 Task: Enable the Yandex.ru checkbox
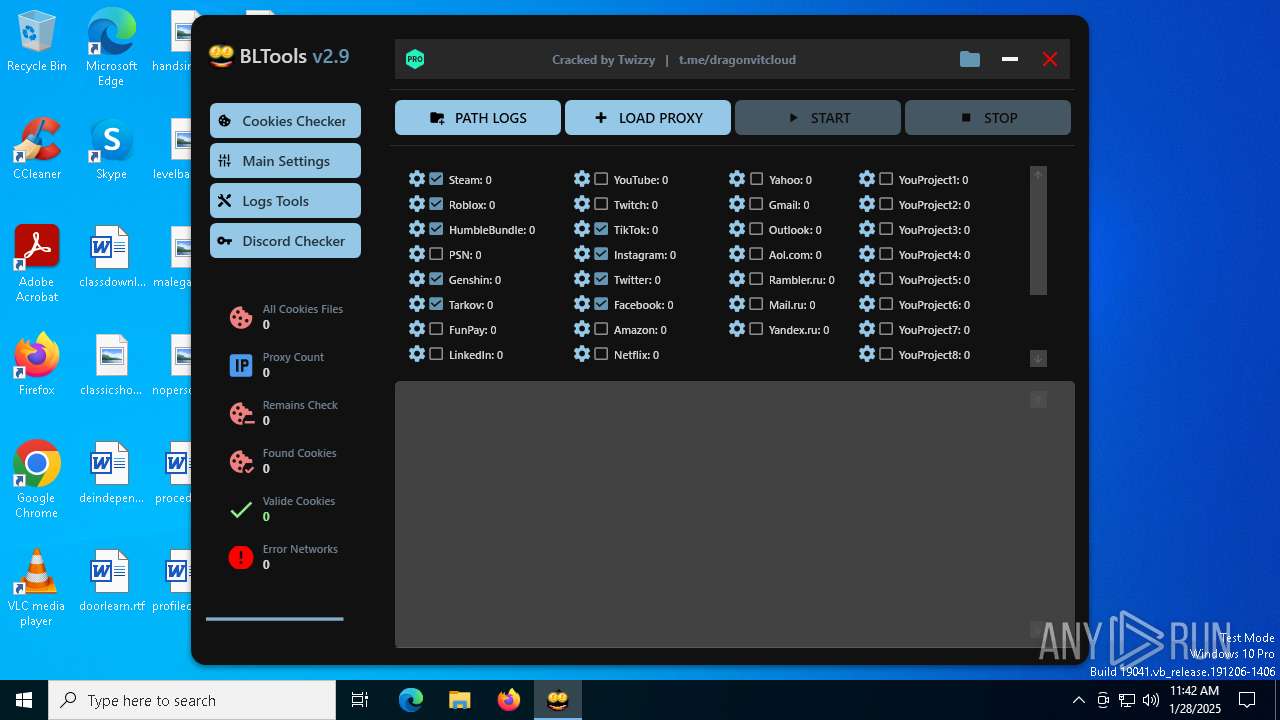click(x=756, y=329)
